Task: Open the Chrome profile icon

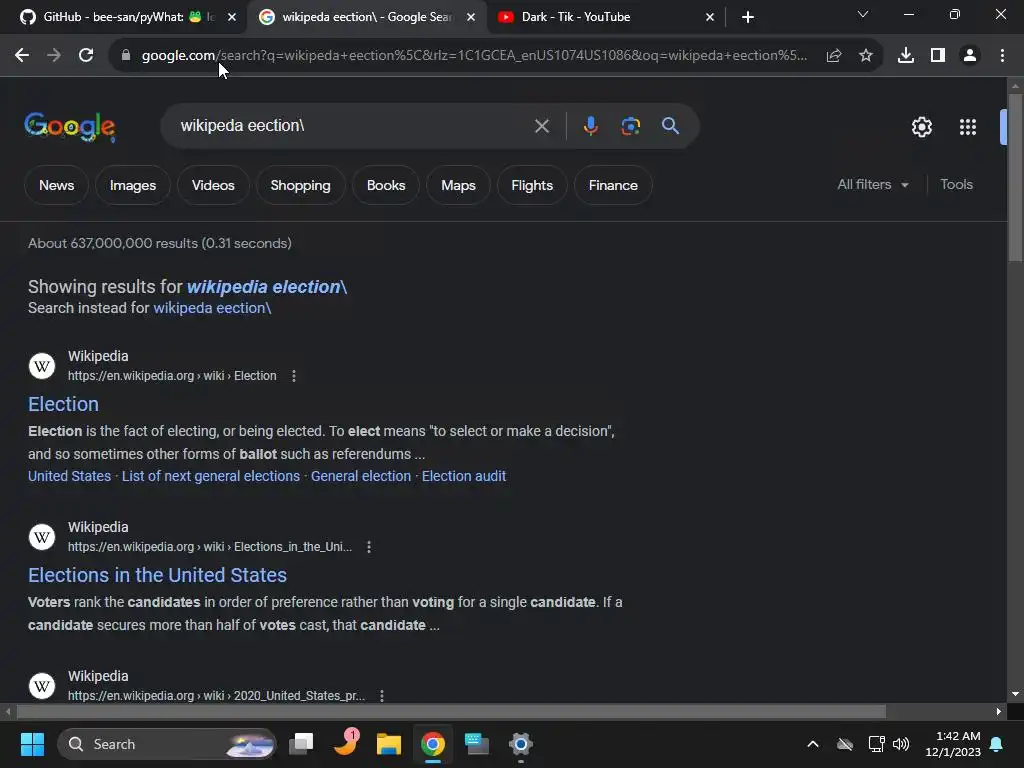Action: tap(970, 56)
